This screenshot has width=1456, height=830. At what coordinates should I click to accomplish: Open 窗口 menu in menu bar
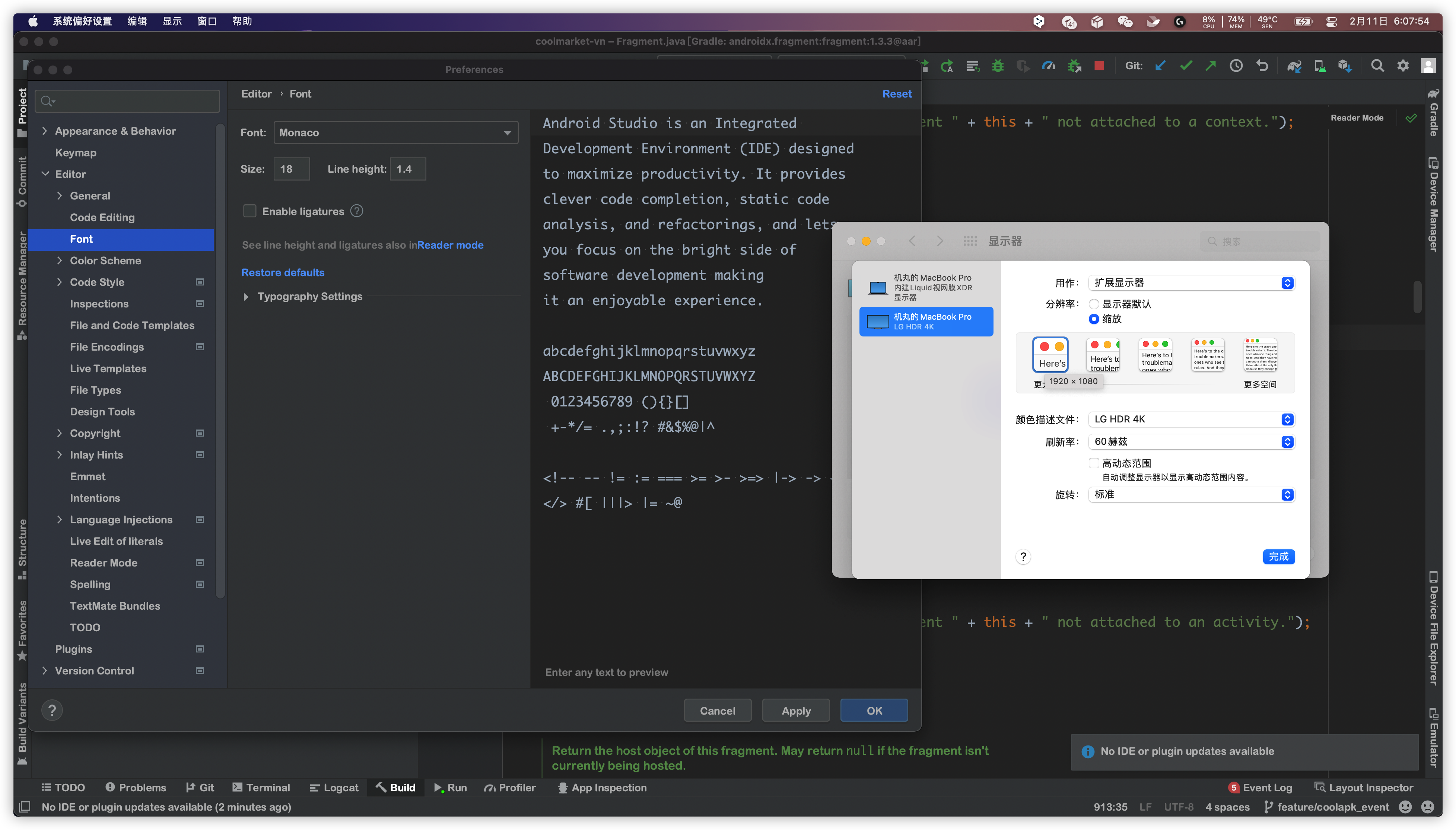[206, 21]
